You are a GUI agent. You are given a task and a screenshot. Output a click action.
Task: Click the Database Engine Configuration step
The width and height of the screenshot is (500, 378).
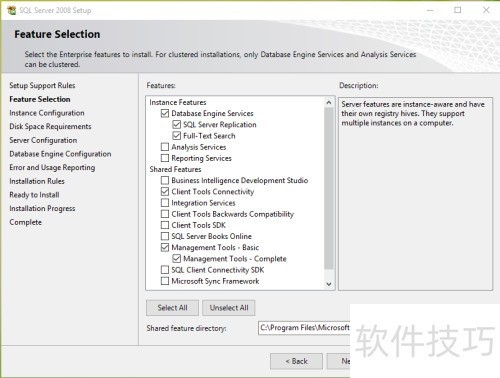tap(60, 154)
